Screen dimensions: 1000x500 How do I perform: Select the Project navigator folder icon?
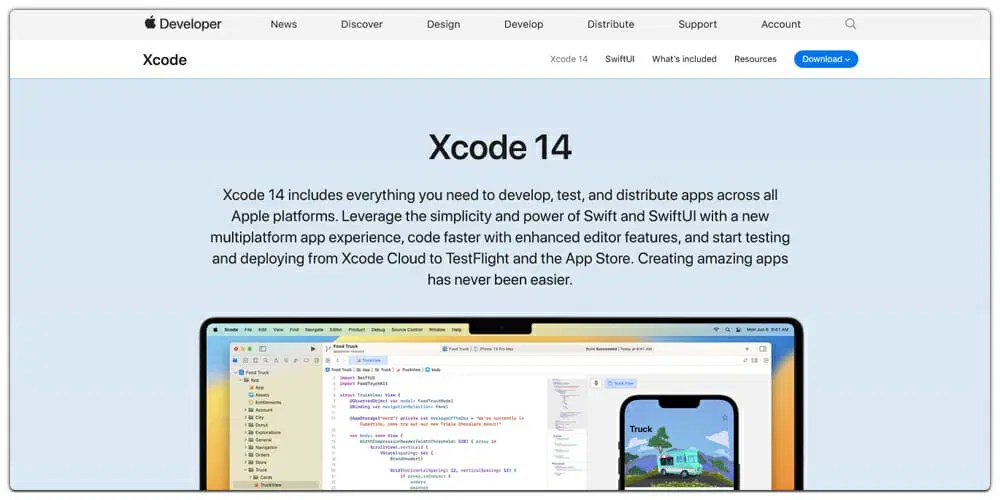click(x=235, y=360)
